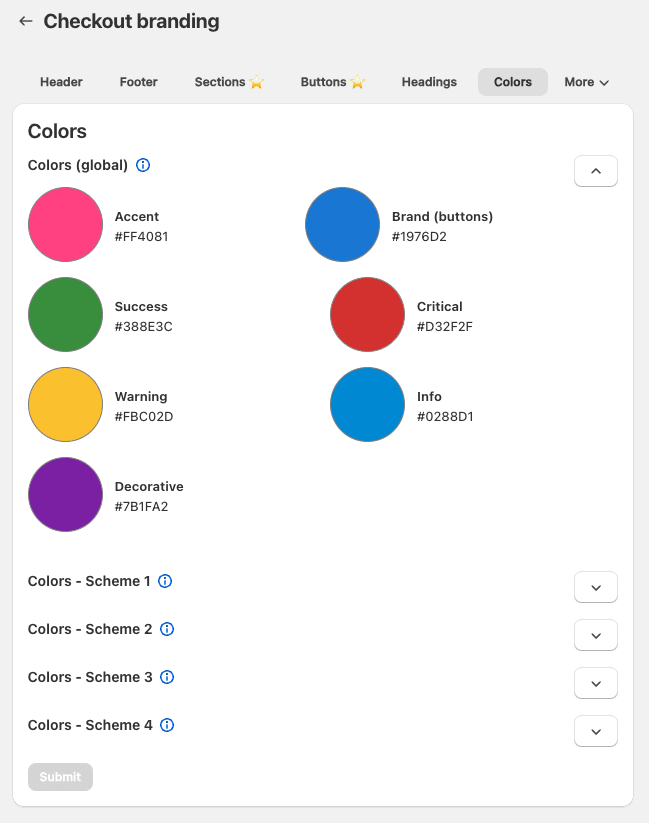
Task: Click the sparkle icon beside Sections
Action: click(254, 82)
